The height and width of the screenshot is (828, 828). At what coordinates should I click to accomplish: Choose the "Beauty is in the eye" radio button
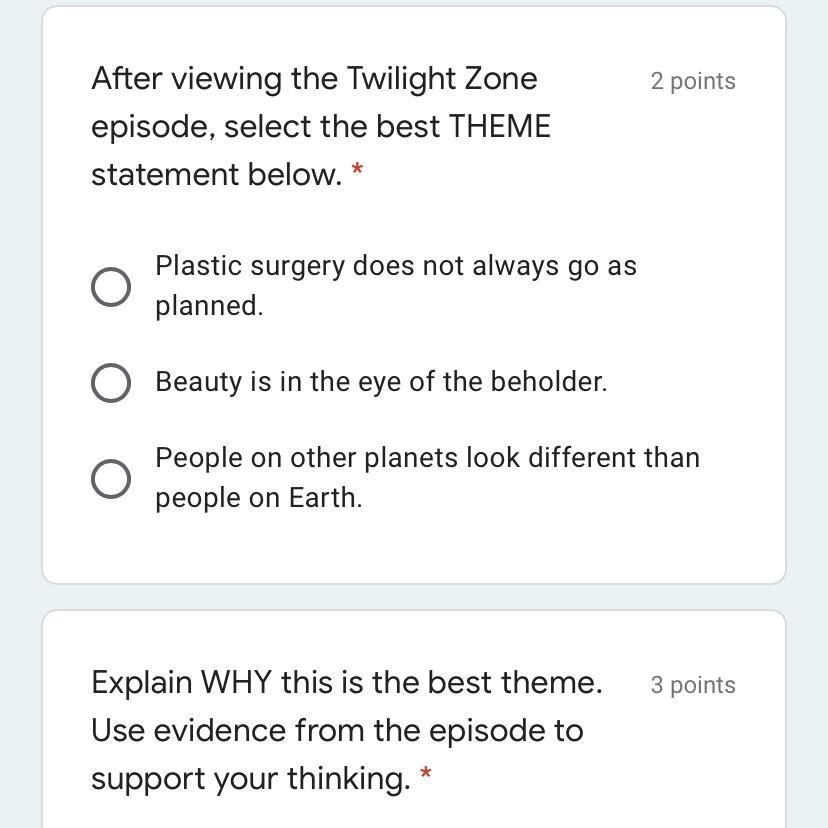(x=111, y=383)
